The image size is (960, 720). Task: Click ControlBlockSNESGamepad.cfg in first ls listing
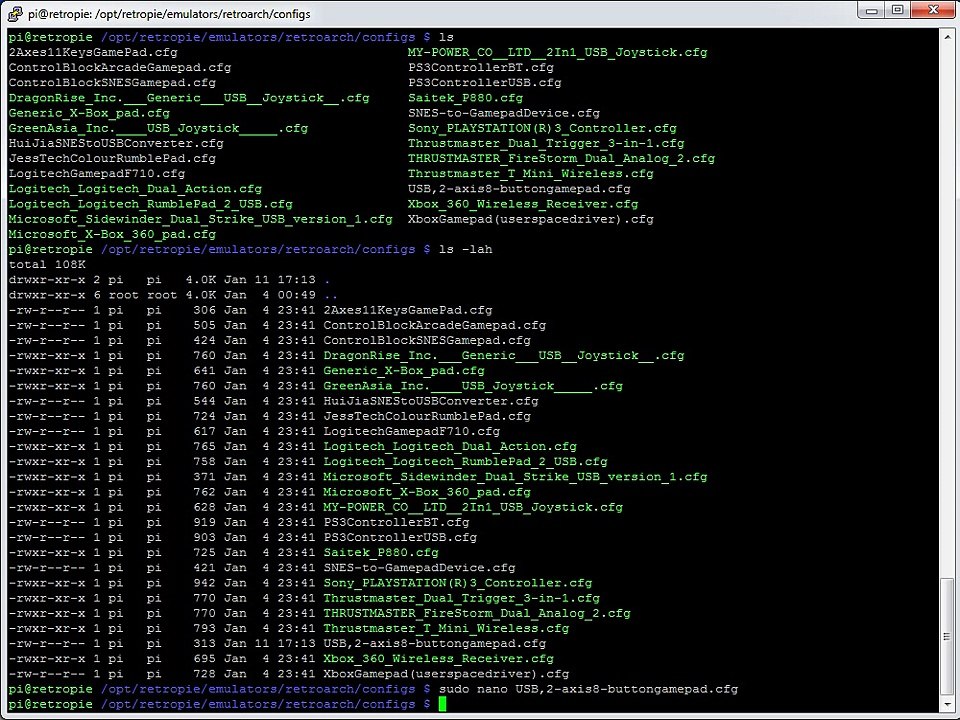tap(112, 83)
